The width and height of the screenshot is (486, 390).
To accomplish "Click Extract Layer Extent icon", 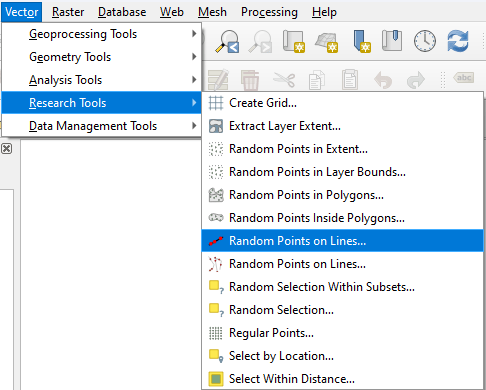I will (x=216, y=126).
